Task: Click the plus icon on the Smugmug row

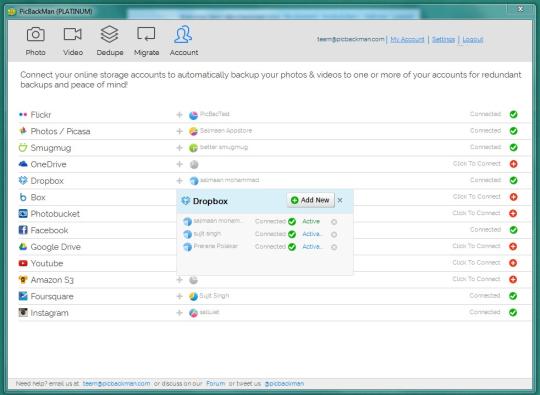Action: (179, 148)
